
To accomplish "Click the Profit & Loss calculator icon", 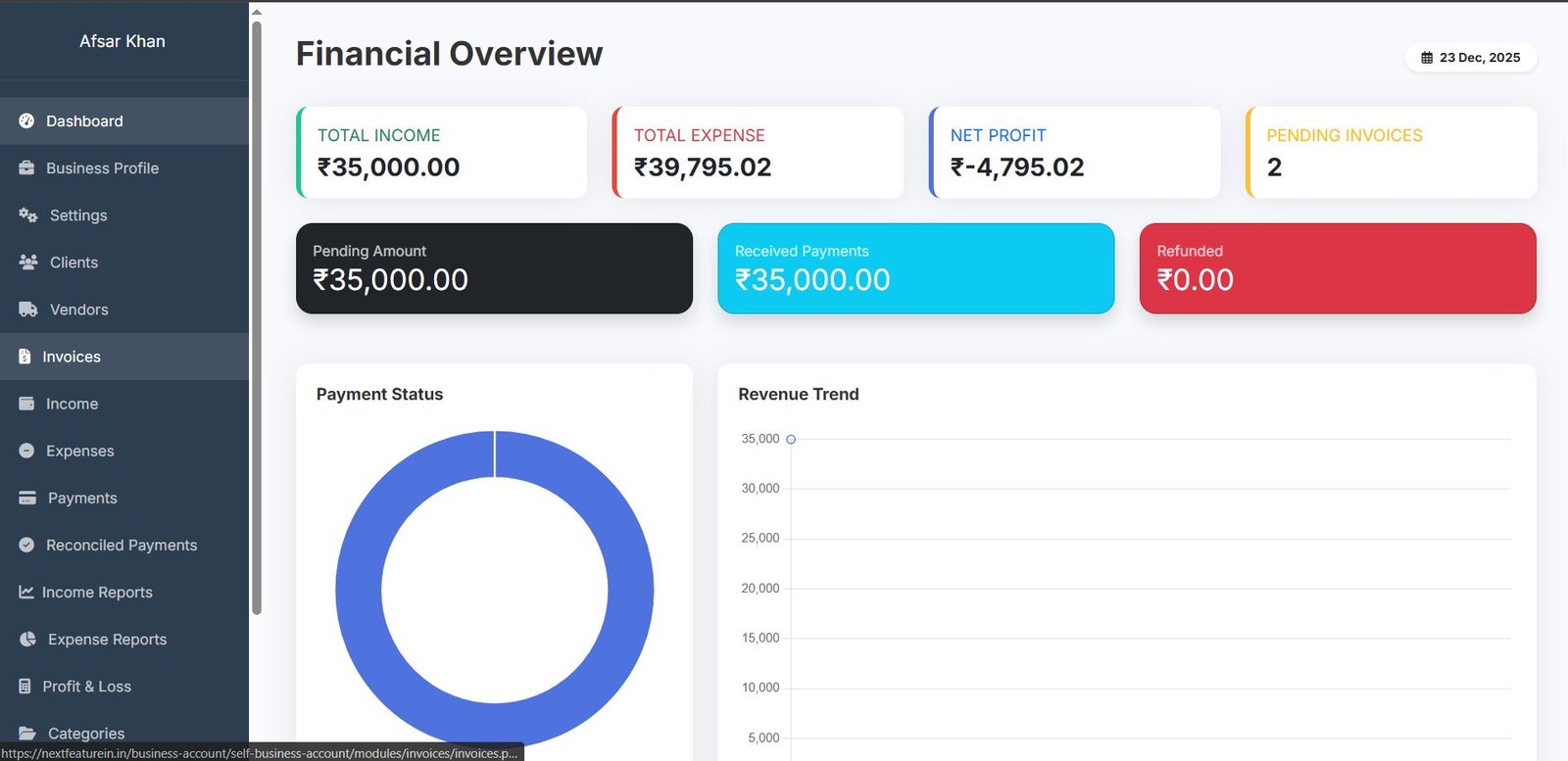I will pos(24,686).
